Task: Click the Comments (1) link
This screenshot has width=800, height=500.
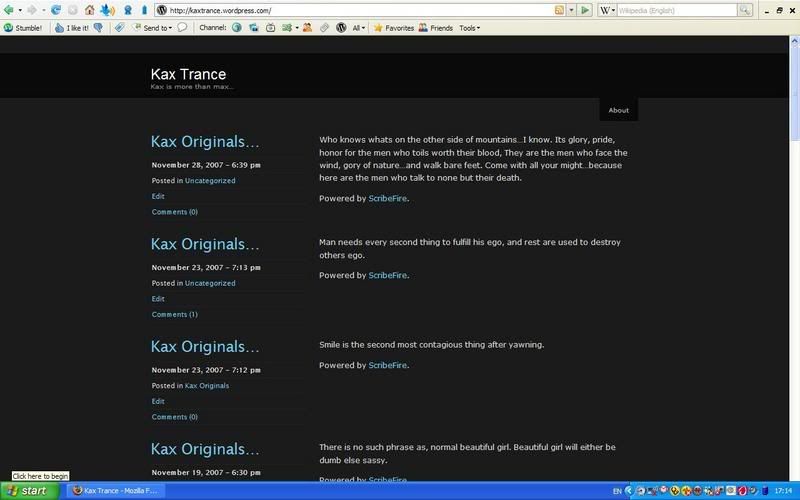Action: pyautogui.click(x=174, y=314)
